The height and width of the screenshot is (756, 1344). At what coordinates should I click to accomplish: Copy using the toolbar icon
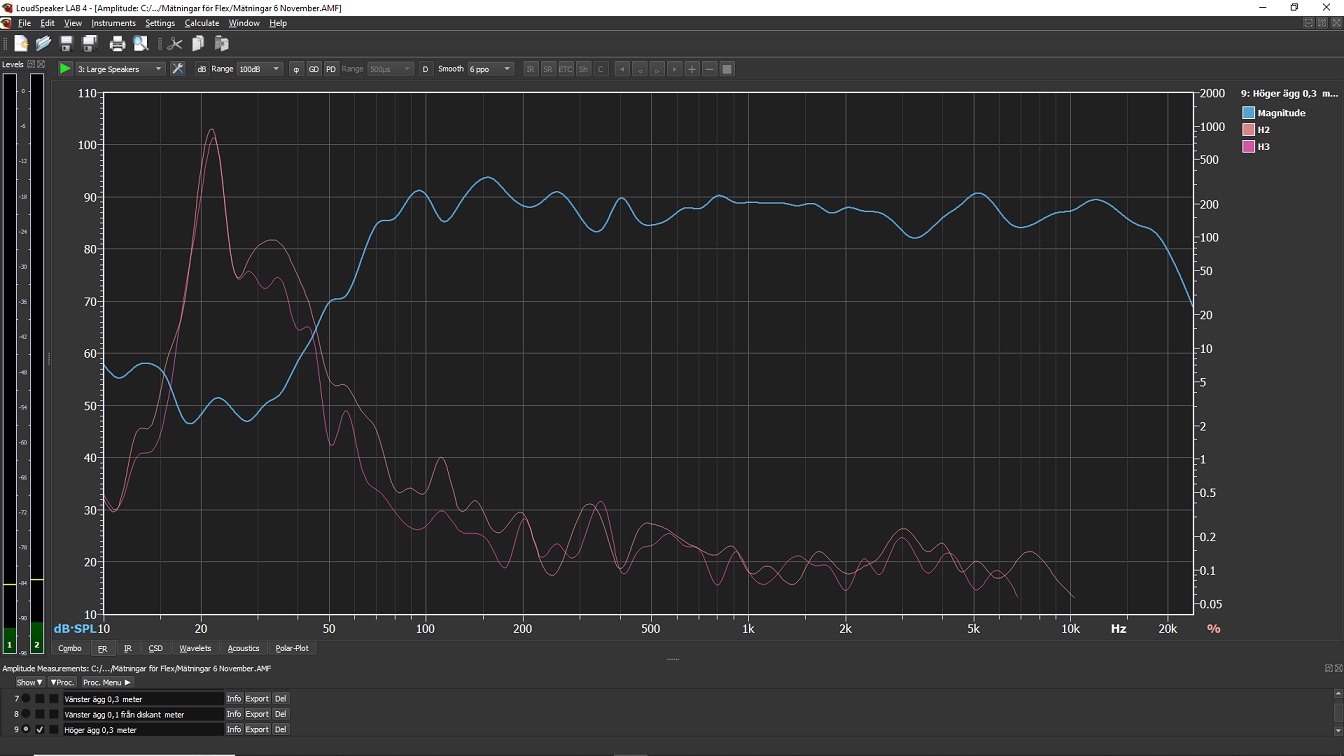tap(198, 43)
